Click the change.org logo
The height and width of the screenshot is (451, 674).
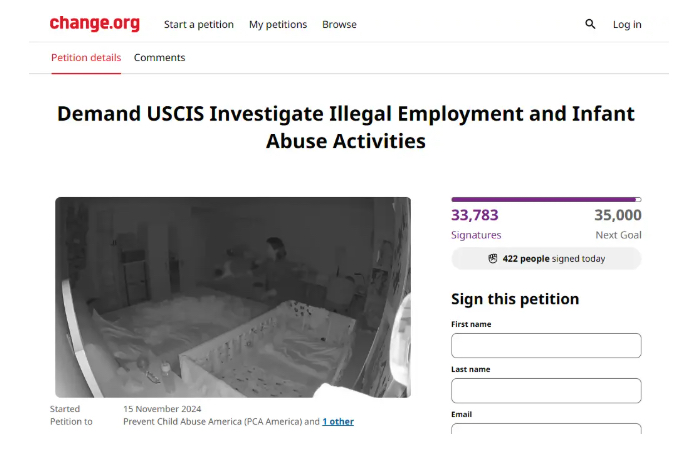point(95,23)
